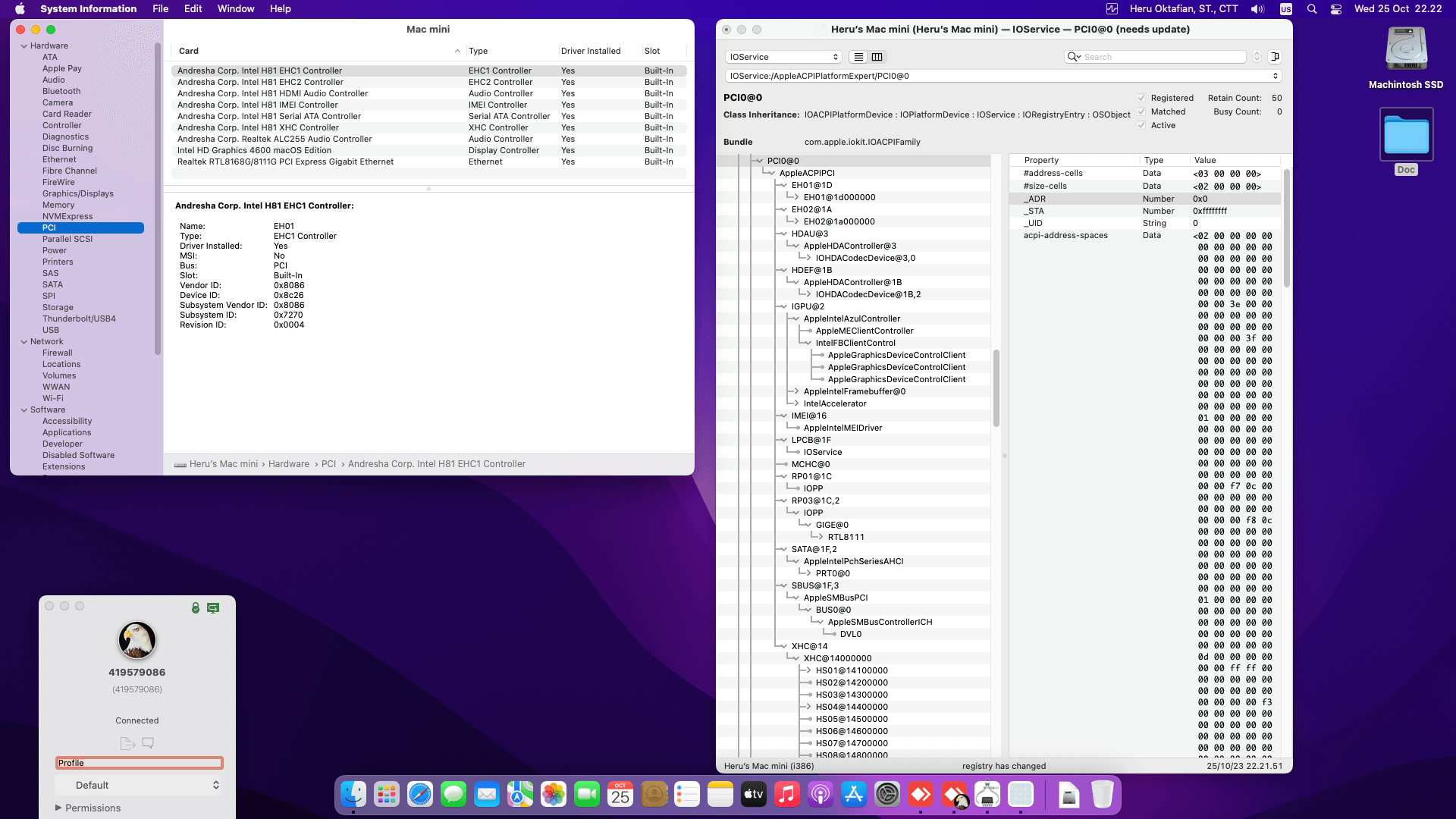Open the Window menu
Image resolution: width=1456 pixels, height=819 pixels.
pos(236,9)
